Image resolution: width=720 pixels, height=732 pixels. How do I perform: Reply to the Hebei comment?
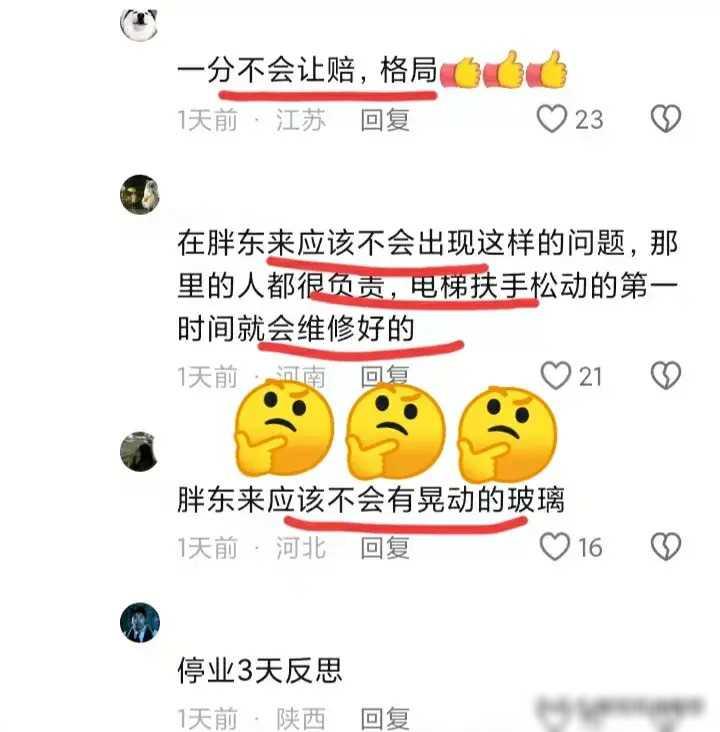tap(385, 548)
